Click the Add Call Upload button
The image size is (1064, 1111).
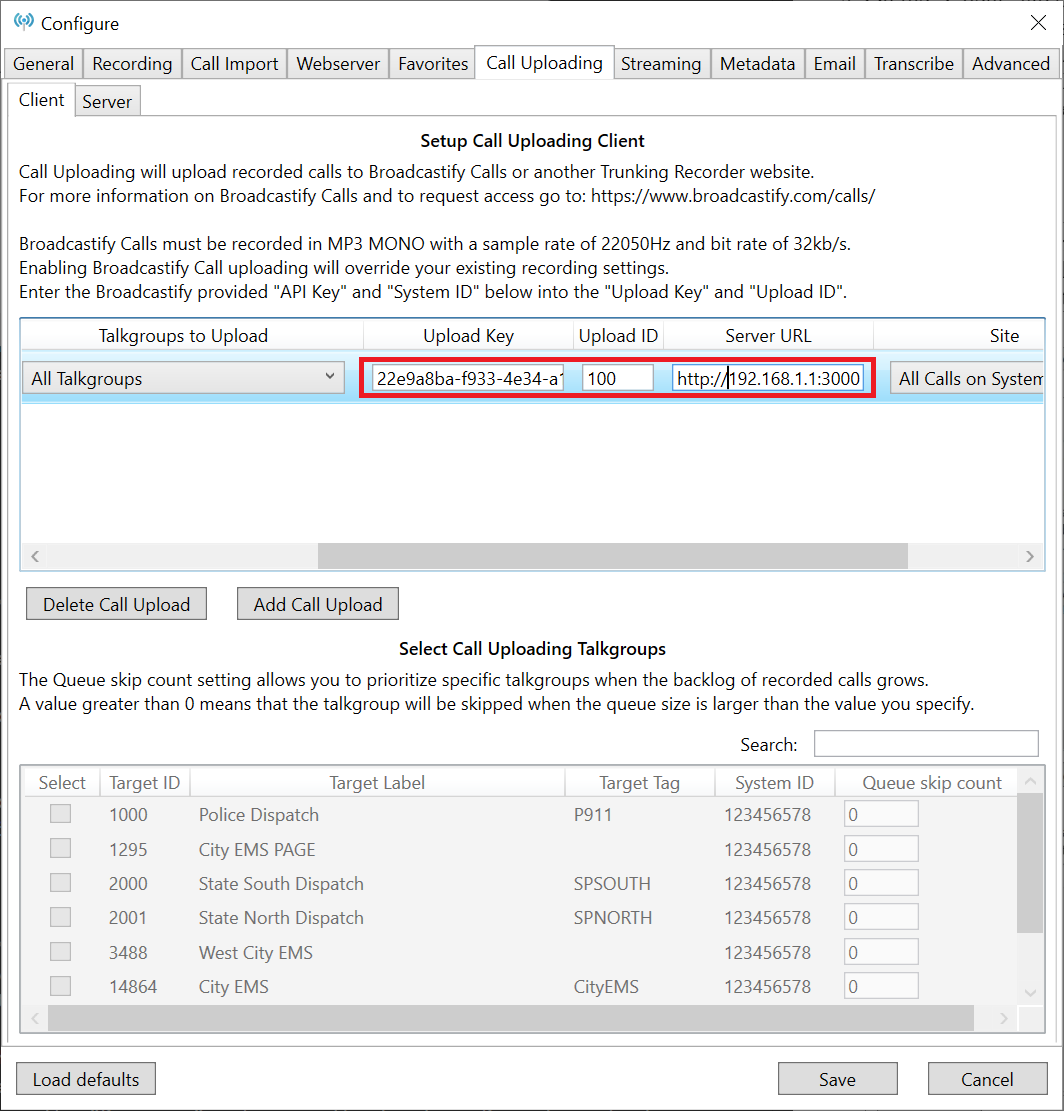coord(317,604)
